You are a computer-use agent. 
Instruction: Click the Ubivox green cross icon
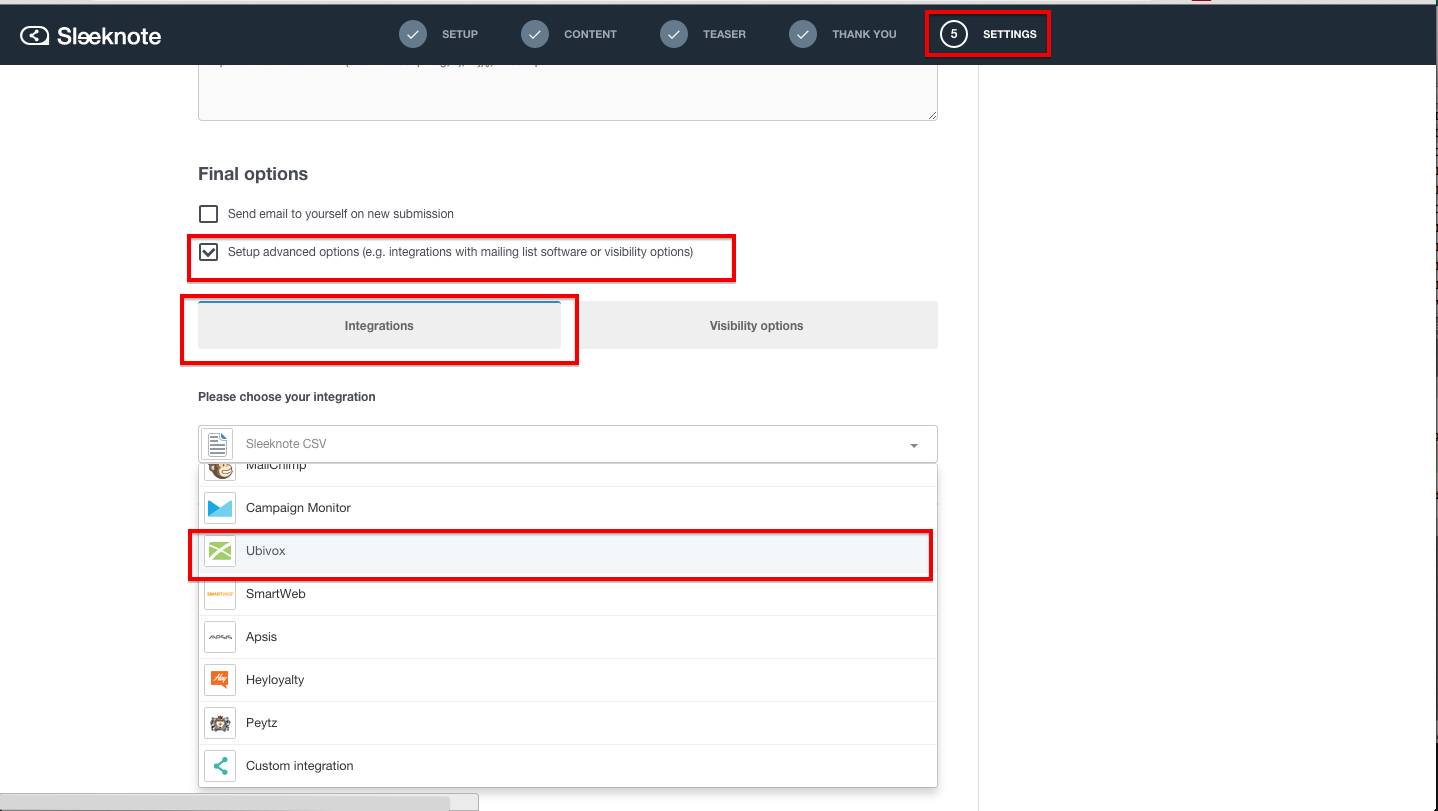coord(220,551)
